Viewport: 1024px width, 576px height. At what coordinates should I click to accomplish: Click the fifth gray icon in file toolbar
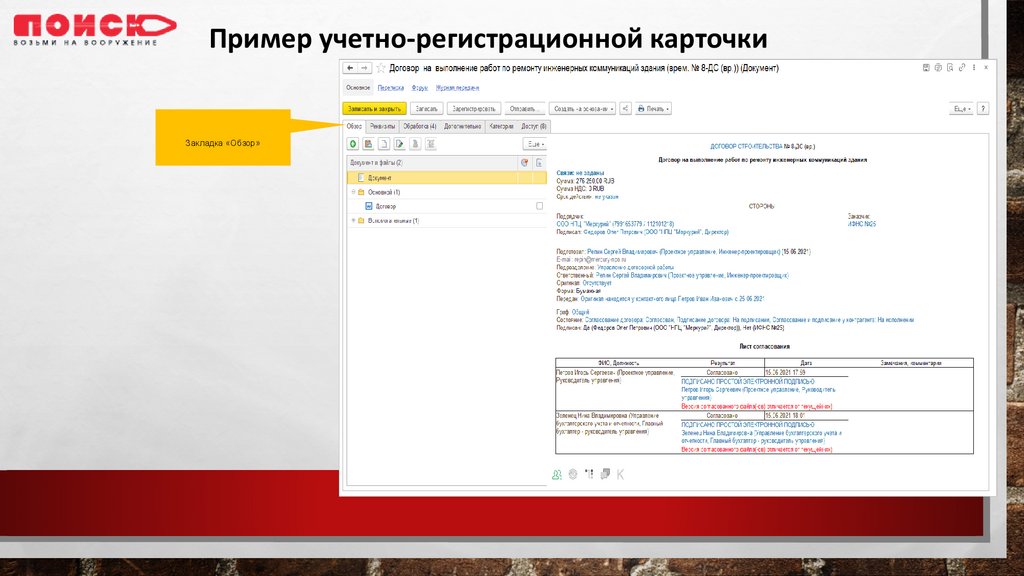(x=415, y=144)
